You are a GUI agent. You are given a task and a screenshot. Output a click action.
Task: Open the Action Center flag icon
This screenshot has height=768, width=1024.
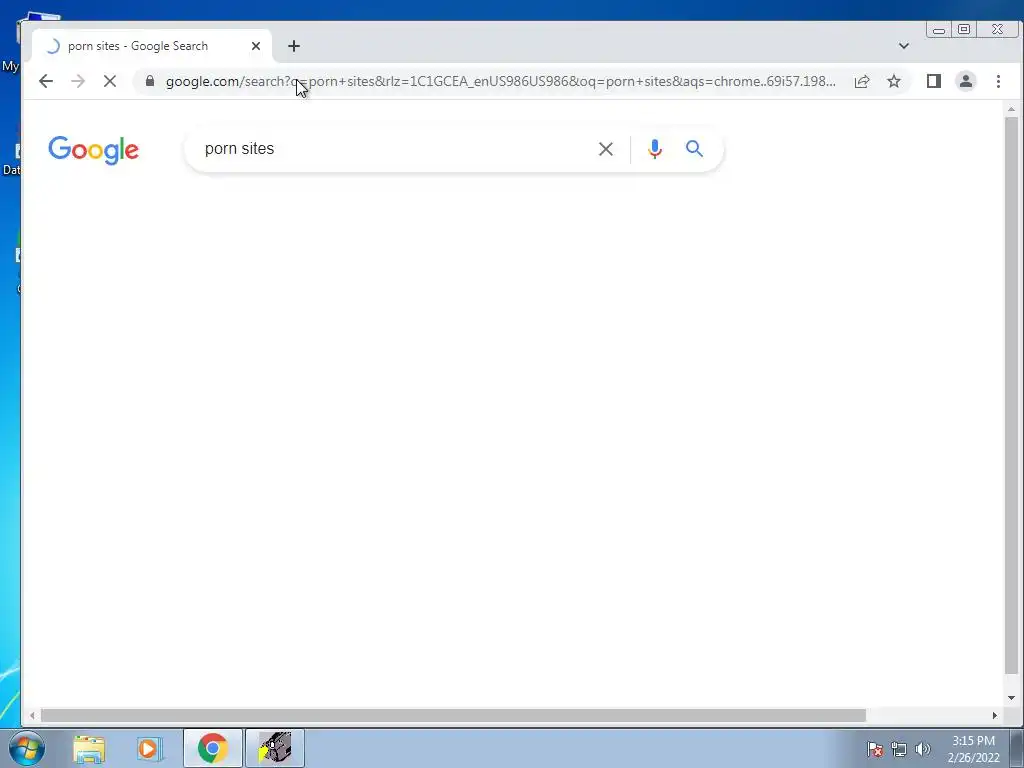pyautogui.click(x=875, y=749)
